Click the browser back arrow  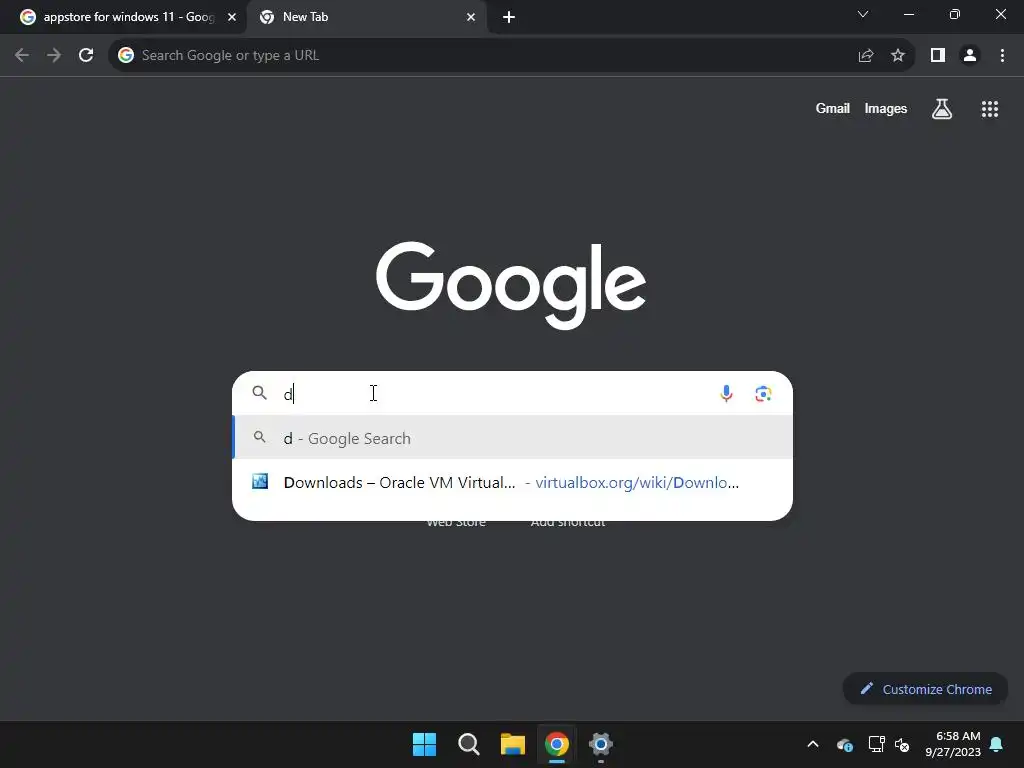coord(22,56)
